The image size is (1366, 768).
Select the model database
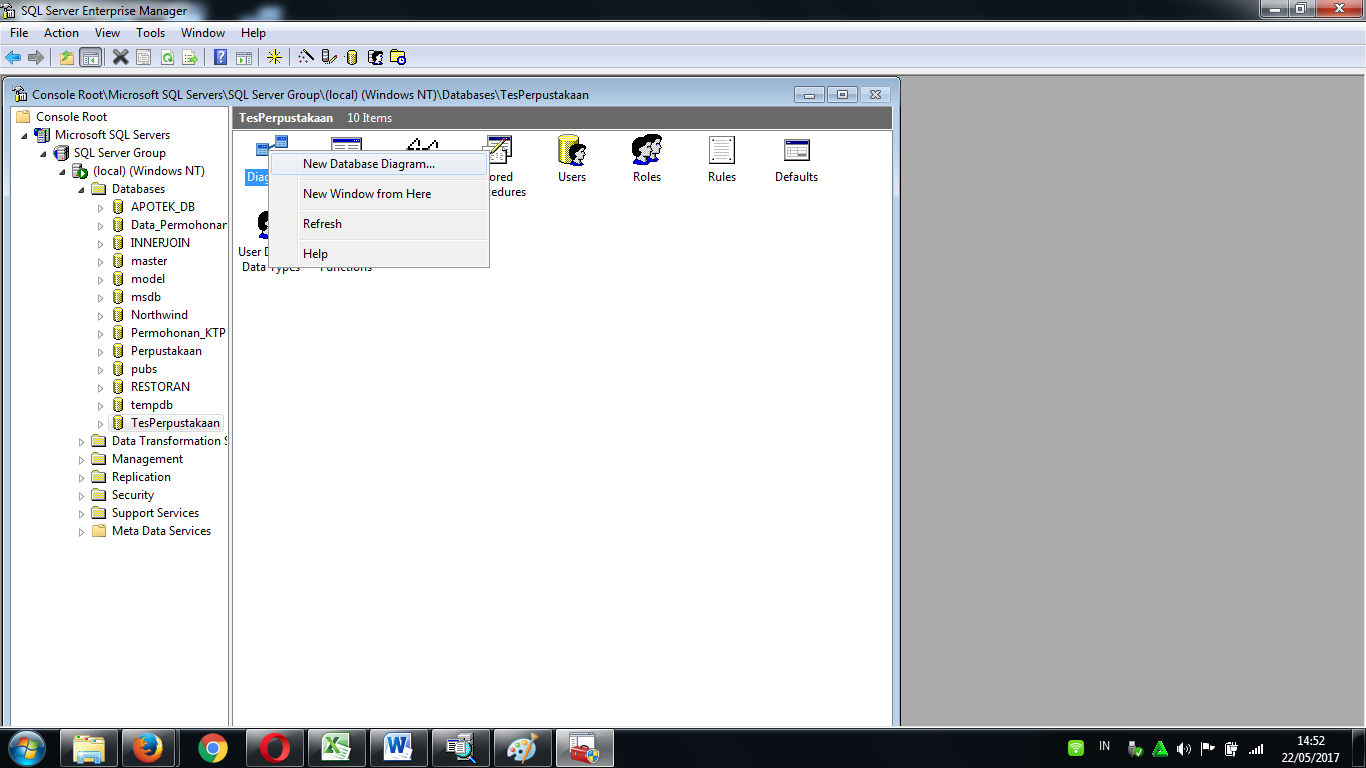click(x=148, y=279)
